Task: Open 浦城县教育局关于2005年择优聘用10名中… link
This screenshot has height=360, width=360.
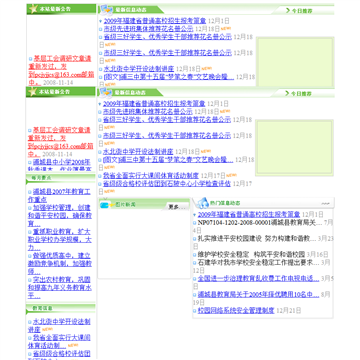Action: point(259,294)
